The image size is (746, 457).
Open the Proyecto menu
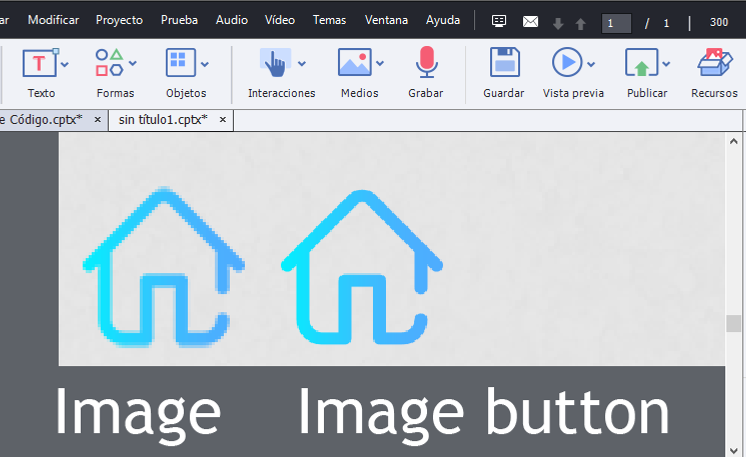[x=119, y=20]
